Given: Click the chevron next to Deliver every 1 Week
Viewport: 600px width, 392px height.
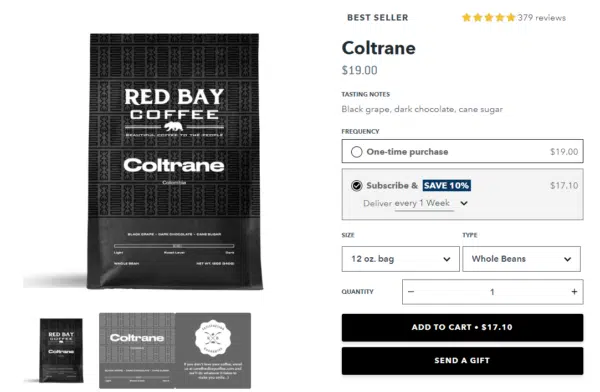Looking at the screenshot, I should pos(464,203).
